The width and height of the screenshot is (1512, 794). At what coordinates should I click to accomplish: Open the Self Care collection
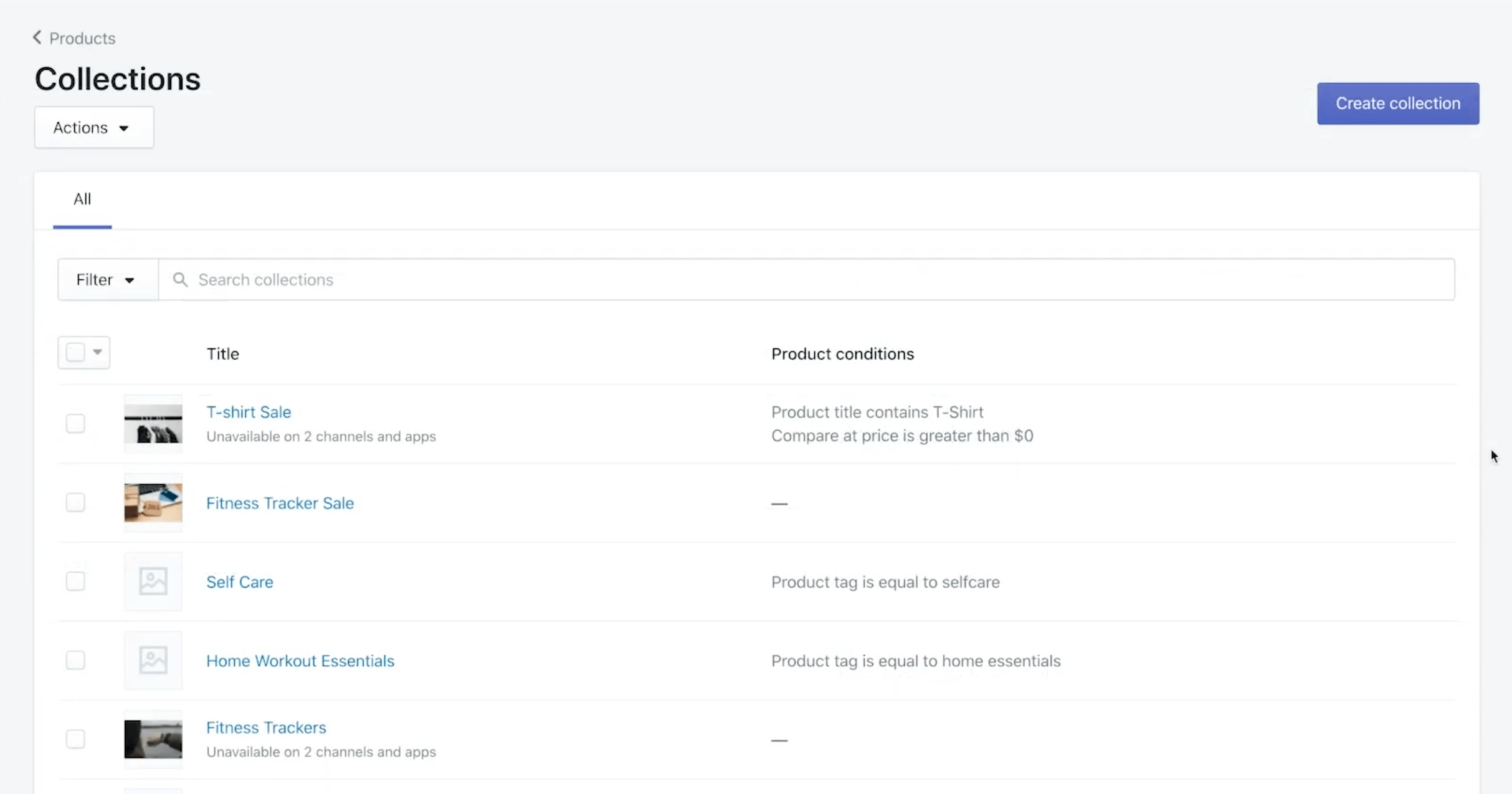[x=239, y=581]
